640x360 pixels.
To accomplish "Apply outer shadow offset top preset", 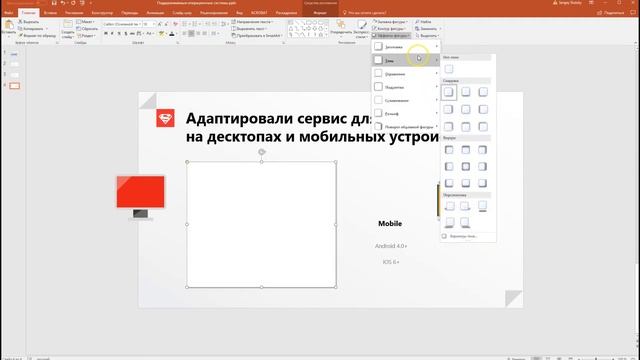I will (x=466, y=127).
